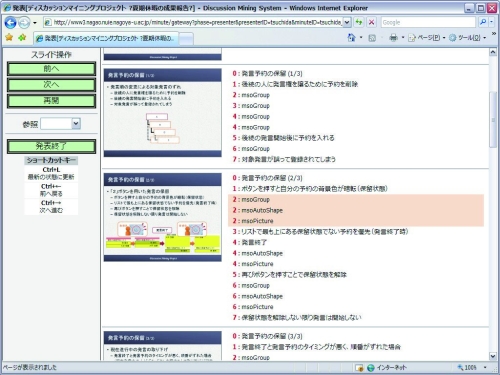Image resolution: width=500 pixels, height=375 pixels.
Task: Open the 参照 reference dropdown
Action: [60, 124]
